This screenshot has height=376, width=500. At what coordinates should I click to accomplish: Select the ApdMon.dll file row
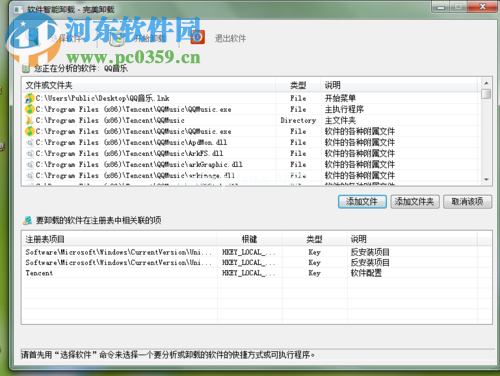(x=252, y=142)
